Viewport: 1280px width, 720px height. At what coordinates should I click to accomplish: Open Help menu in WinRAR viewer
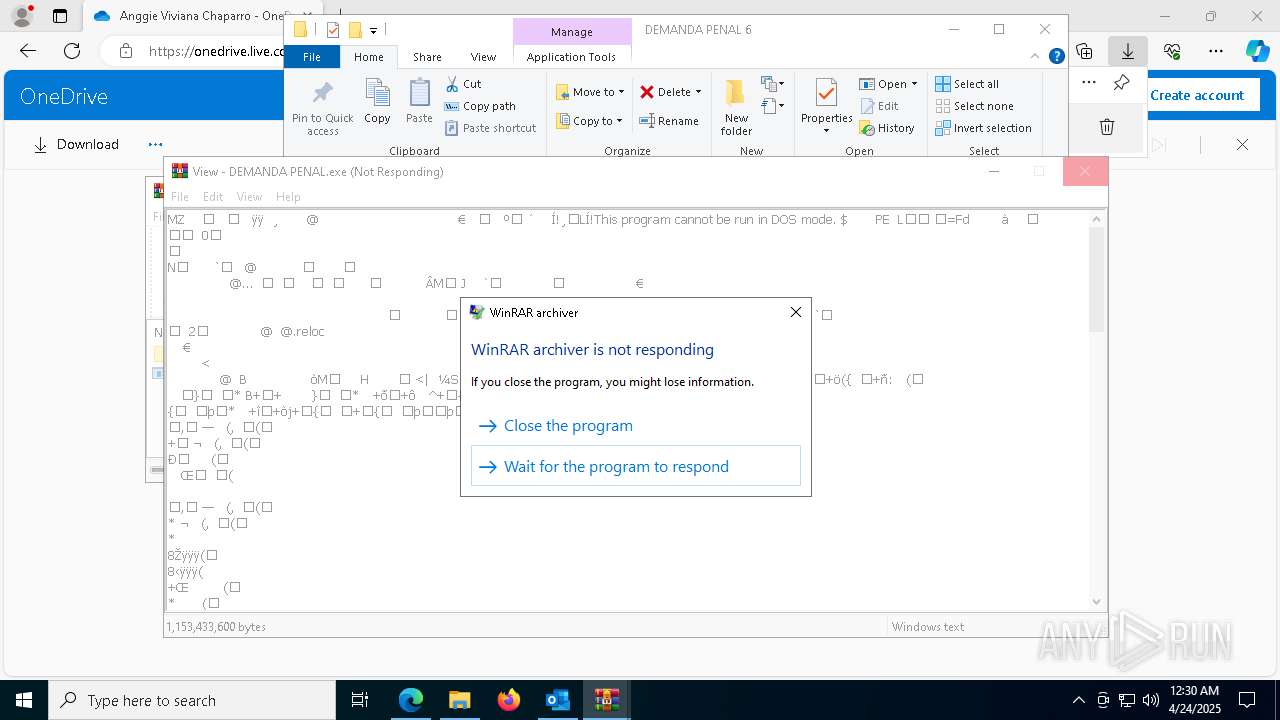pyautogui.click(x=288, y=197)
